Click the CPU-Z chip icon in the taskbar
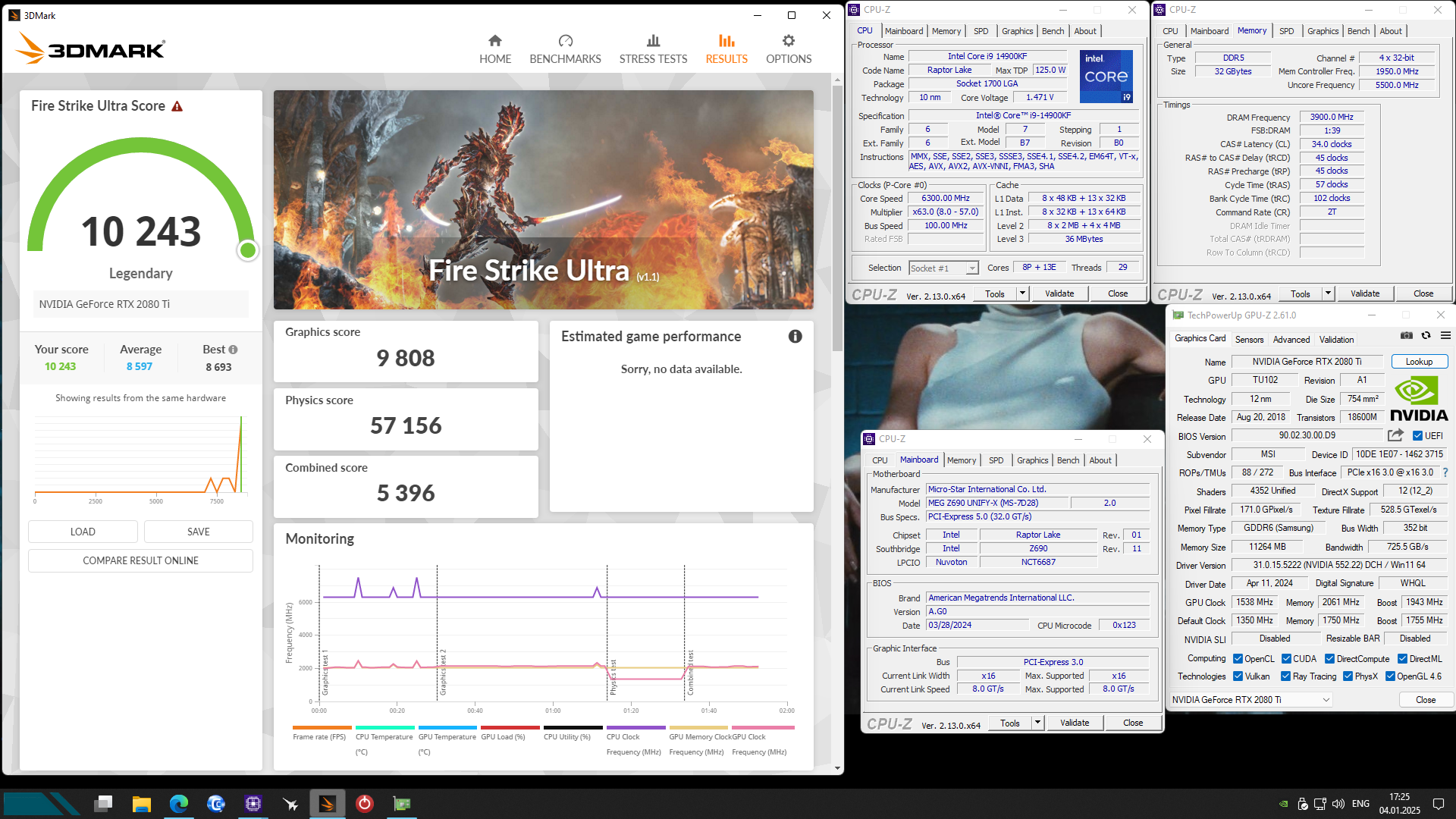This screenshot has width=1456, height=819. (x=253, y=804)
